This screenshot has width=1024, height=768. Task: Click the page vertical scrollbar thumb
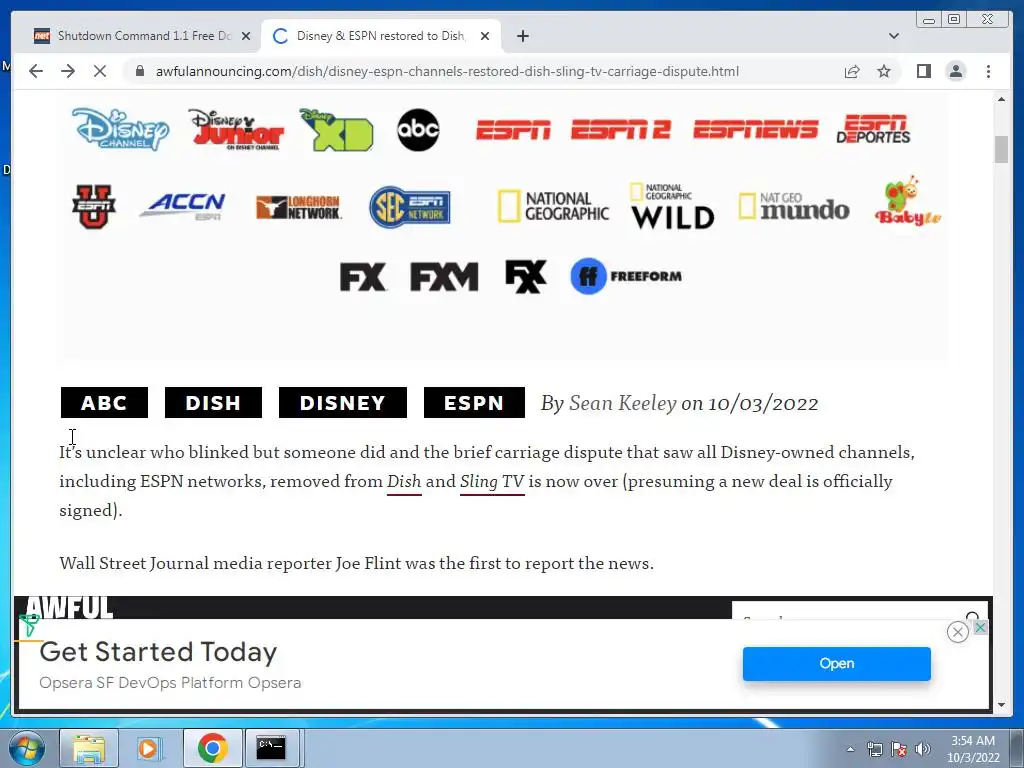(1001, 149)
